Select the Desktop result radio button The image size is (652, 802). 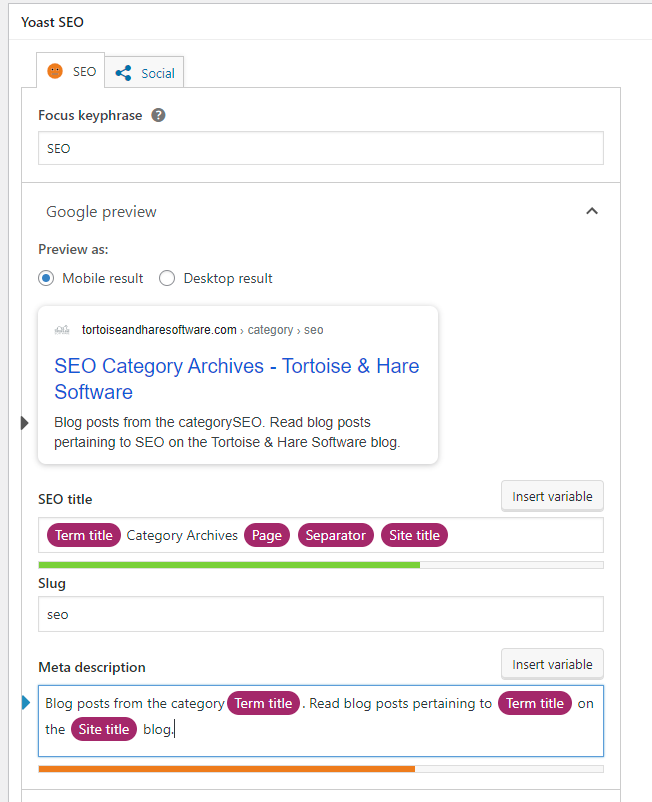pos(167,278)
